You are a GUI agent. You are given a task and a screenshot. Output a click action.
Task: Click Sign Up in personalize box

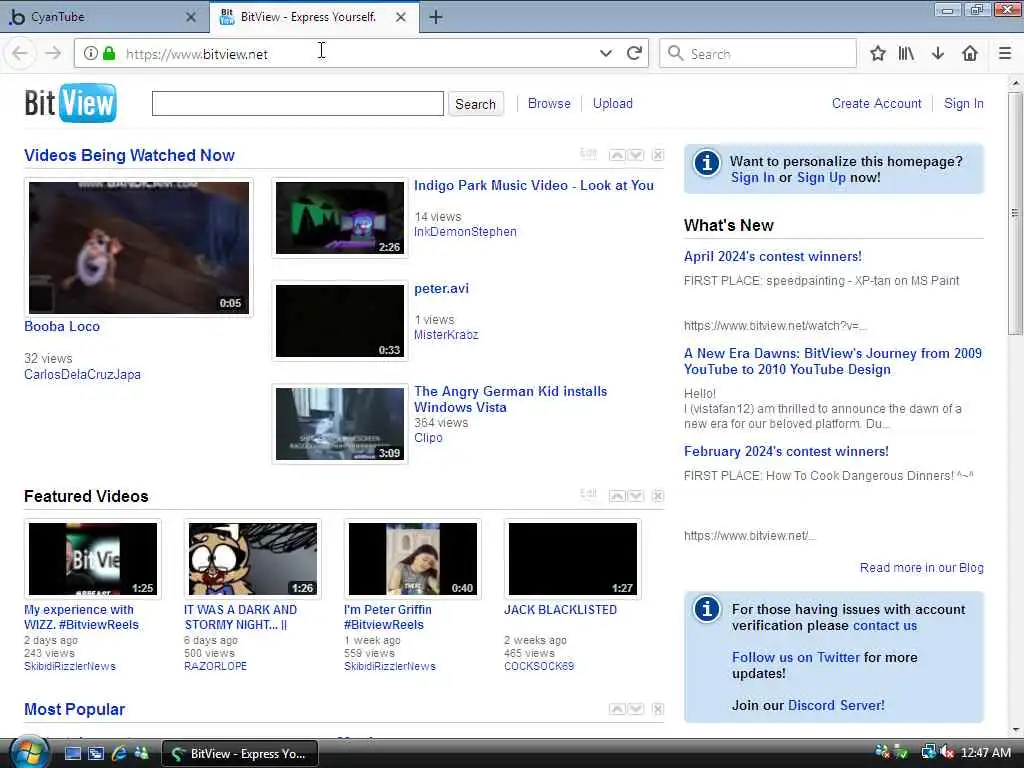pos(821,178)
